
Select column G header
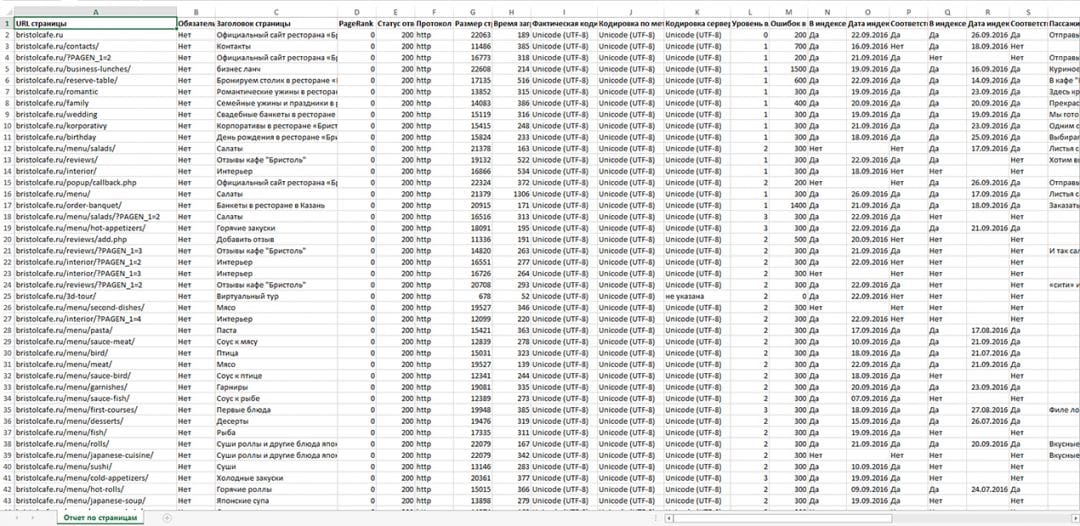472,12
